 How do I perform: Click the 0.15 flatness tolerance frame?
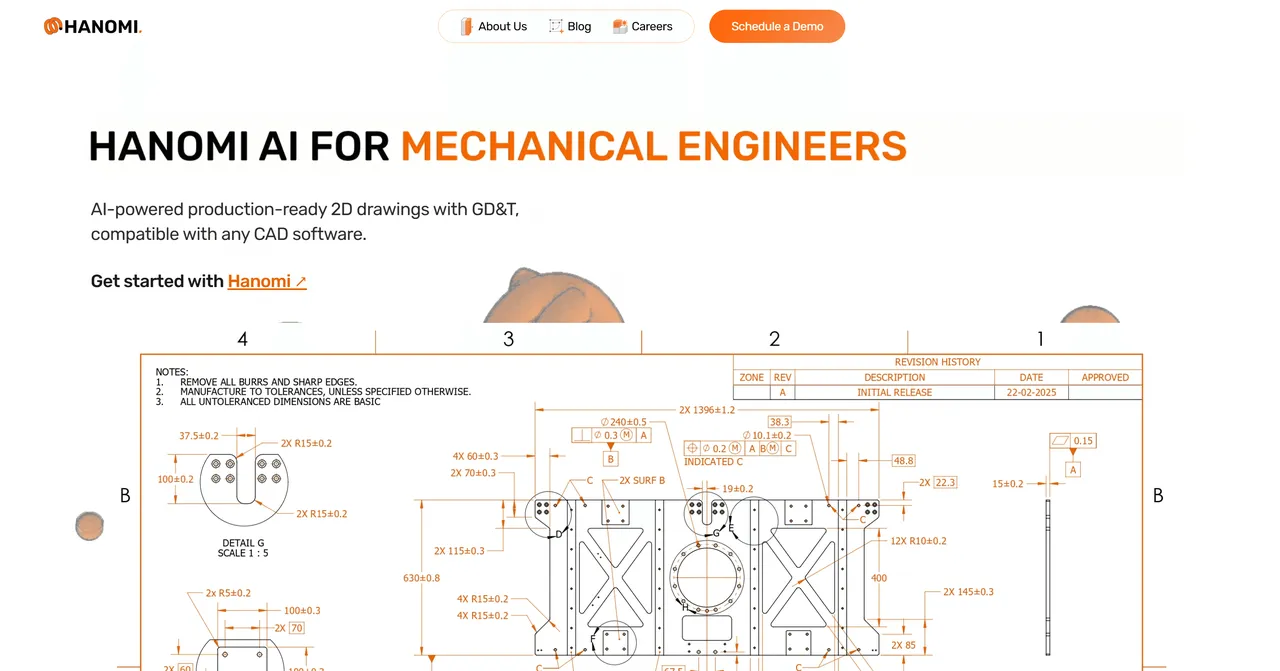click(1073, 440)
